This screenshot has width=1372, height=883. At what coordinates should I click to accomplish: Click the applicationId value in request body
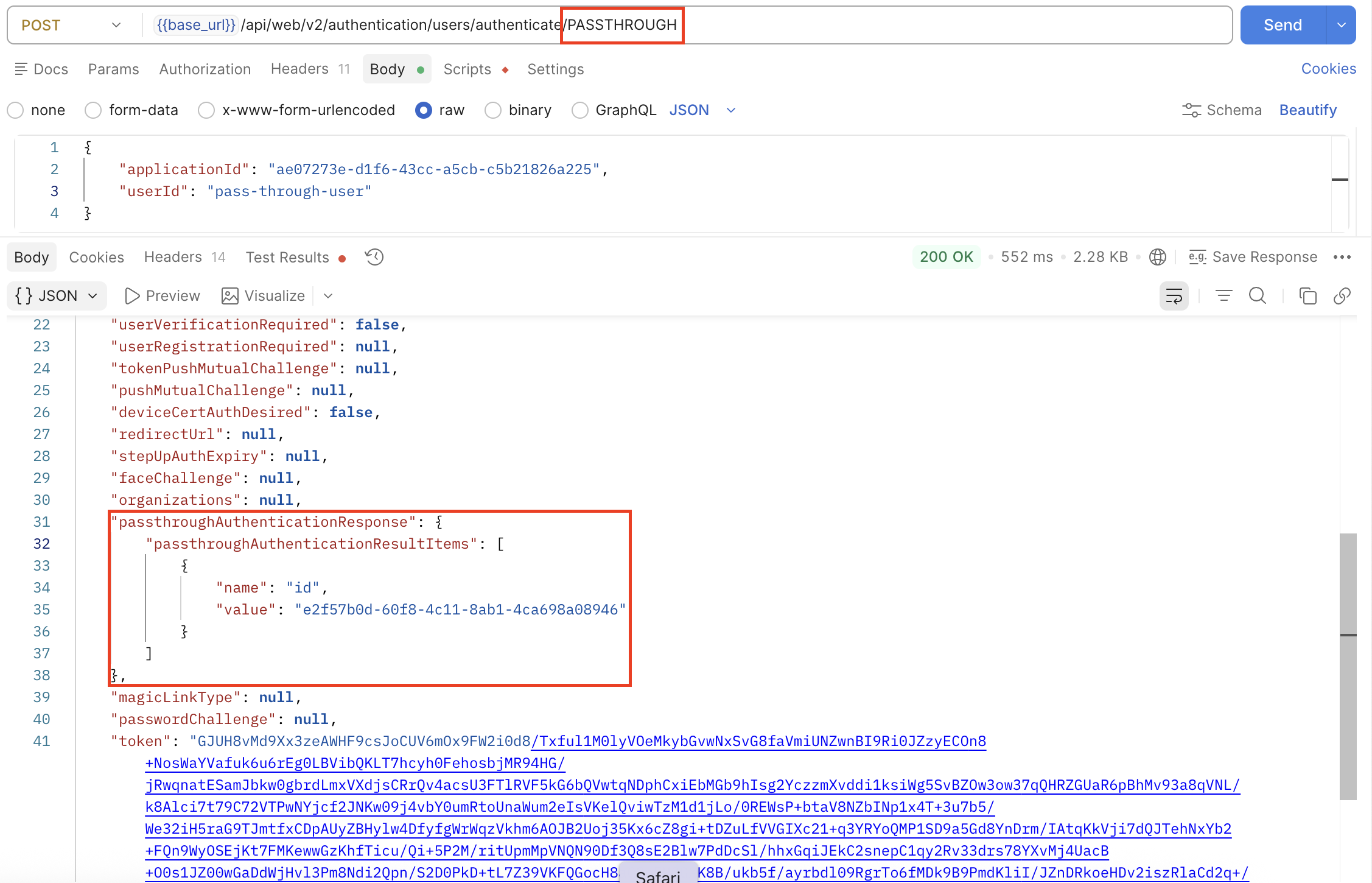(434, 169)
